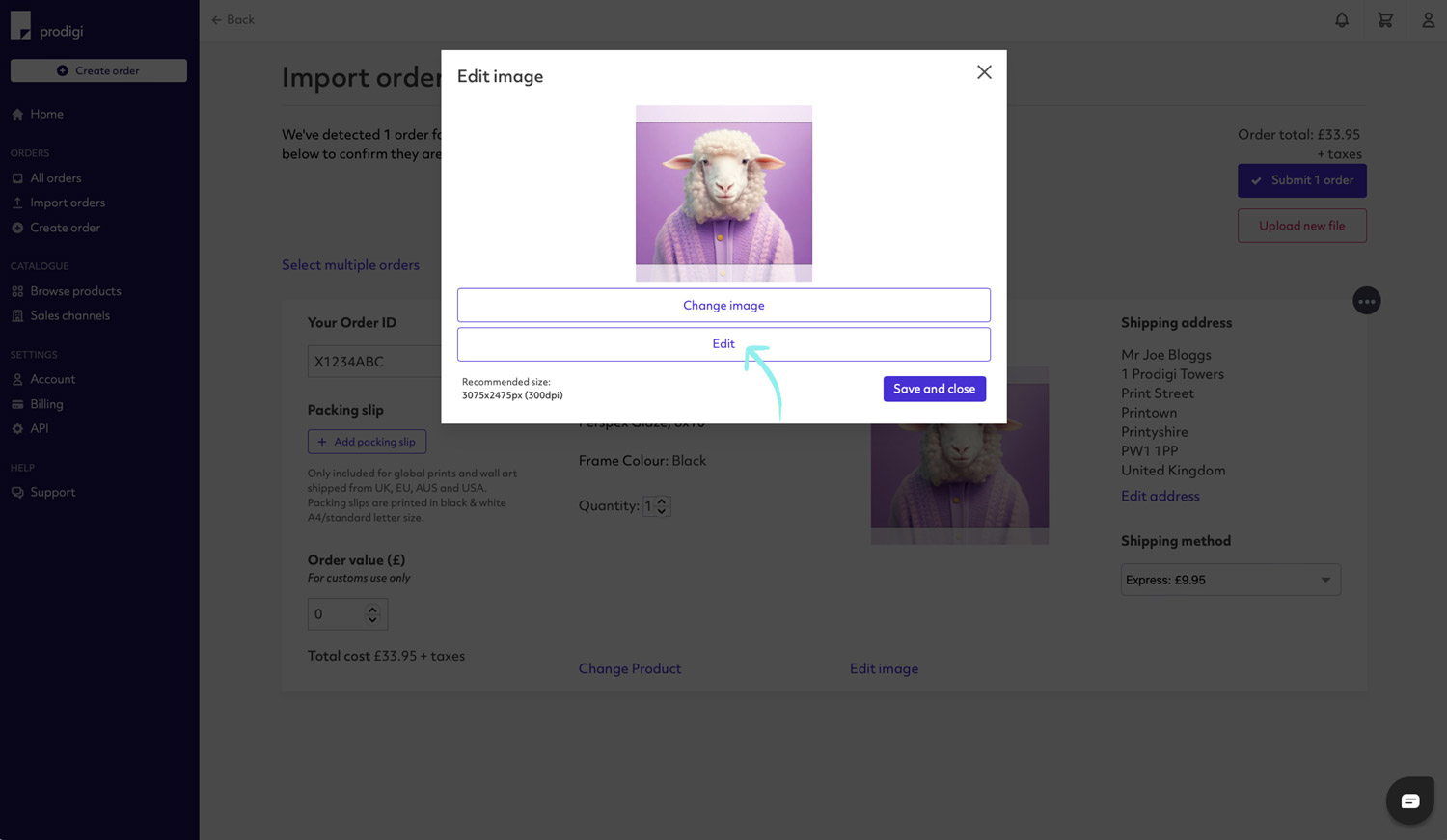Screen dimensions: 1447x840
Task: Open the user profile icon top right
Action: (1429, 19)
